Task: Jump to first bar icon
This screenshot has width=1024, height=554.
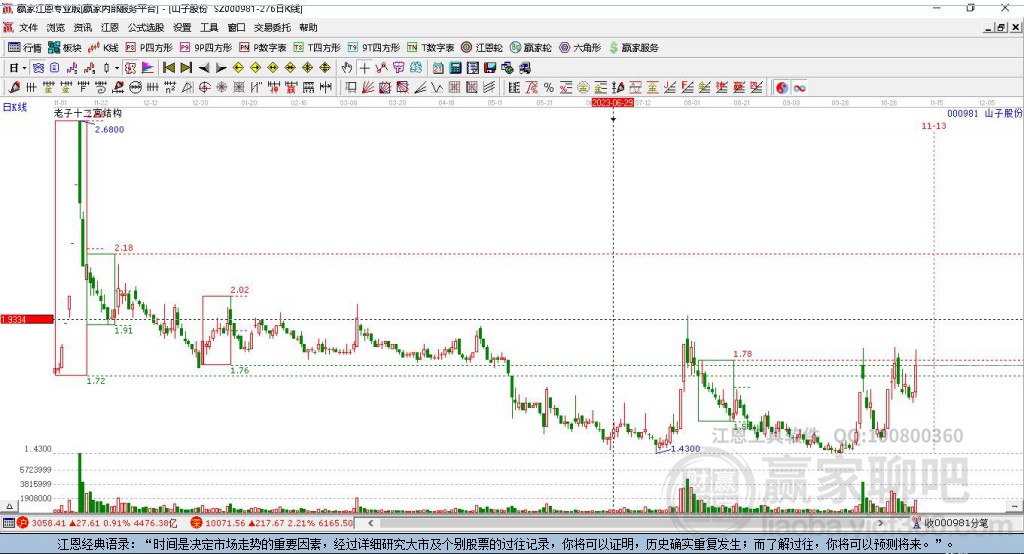Action: click(168, 68)
